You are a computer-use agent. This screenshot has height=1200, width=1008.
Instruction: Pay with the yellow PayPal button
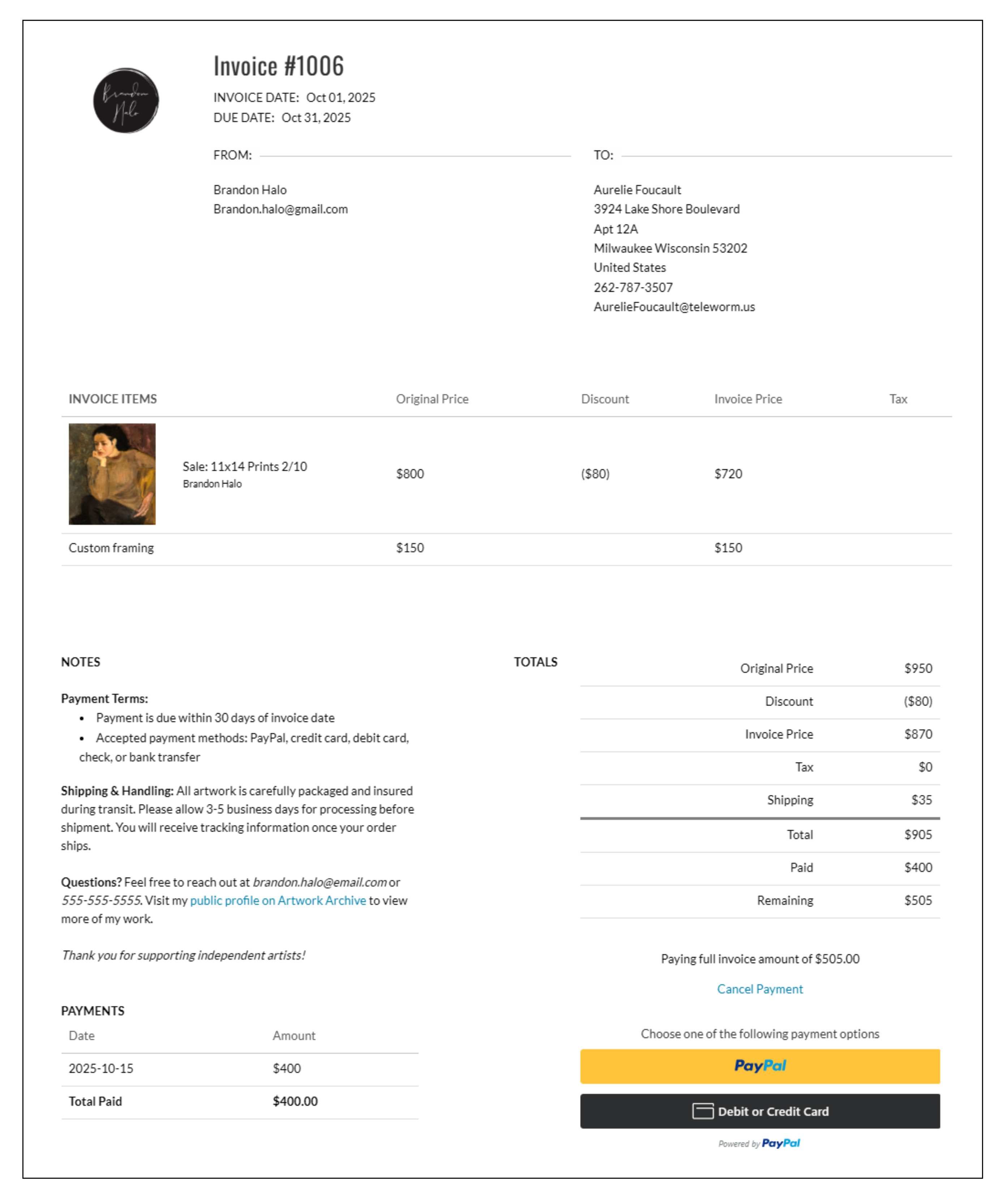760,1066
